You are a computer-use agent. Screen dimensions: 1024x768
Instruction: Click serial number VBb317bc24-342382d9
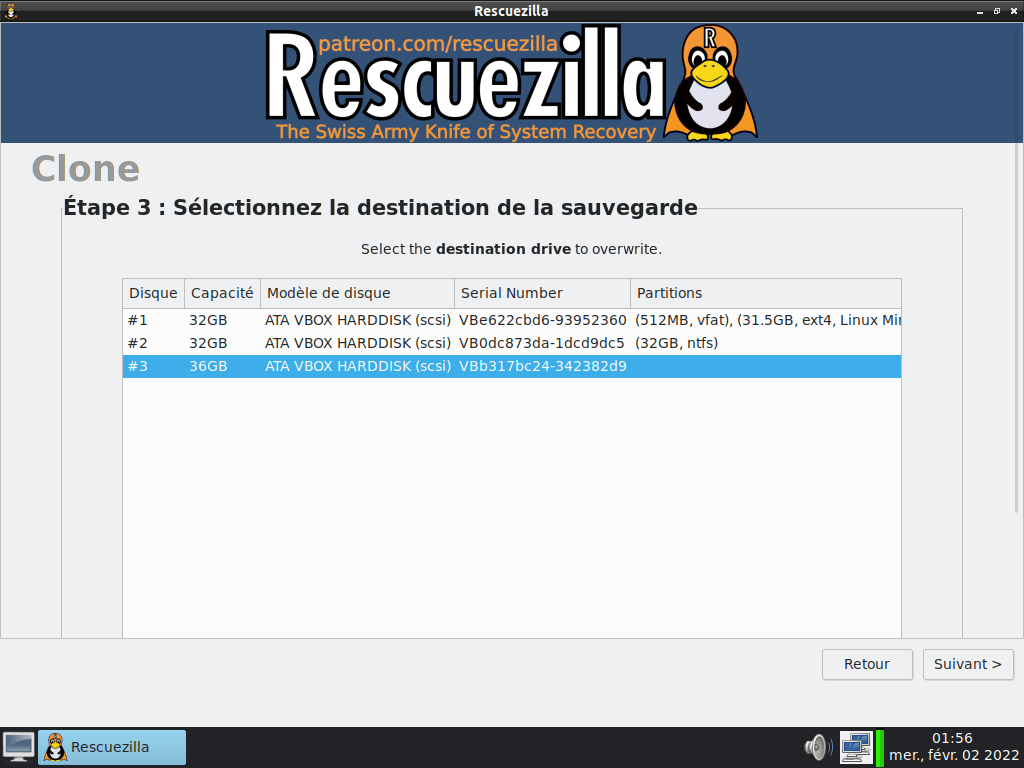click(543, 366)
